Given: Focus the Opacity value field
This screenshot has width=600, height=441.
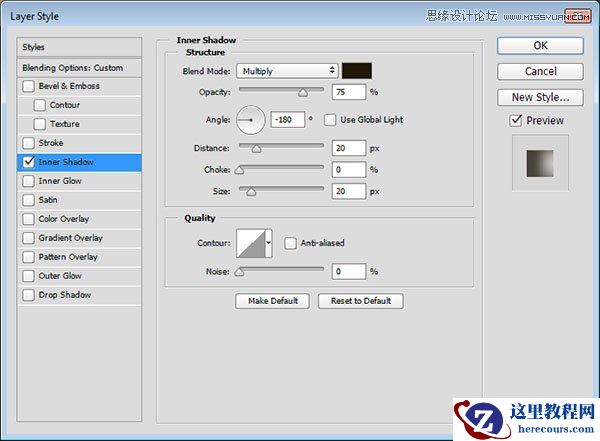Looking at the screenshot, I should [349, 92].
